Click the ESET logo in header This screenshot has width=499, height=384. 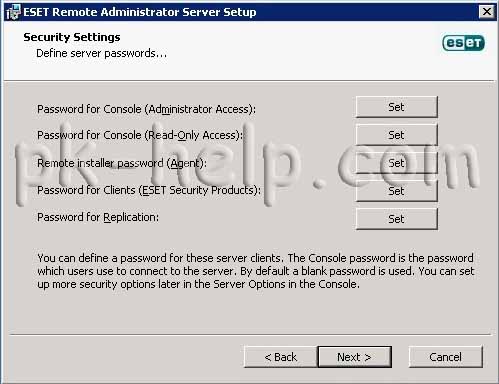(x=463, y=43)
